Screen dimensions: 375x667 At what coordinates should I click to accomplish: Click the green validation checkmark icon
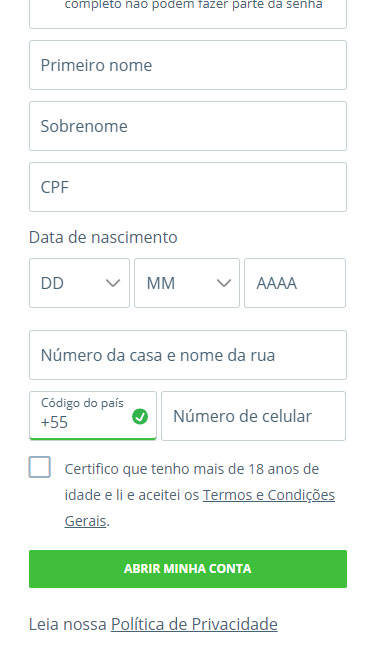click(140, 416)
